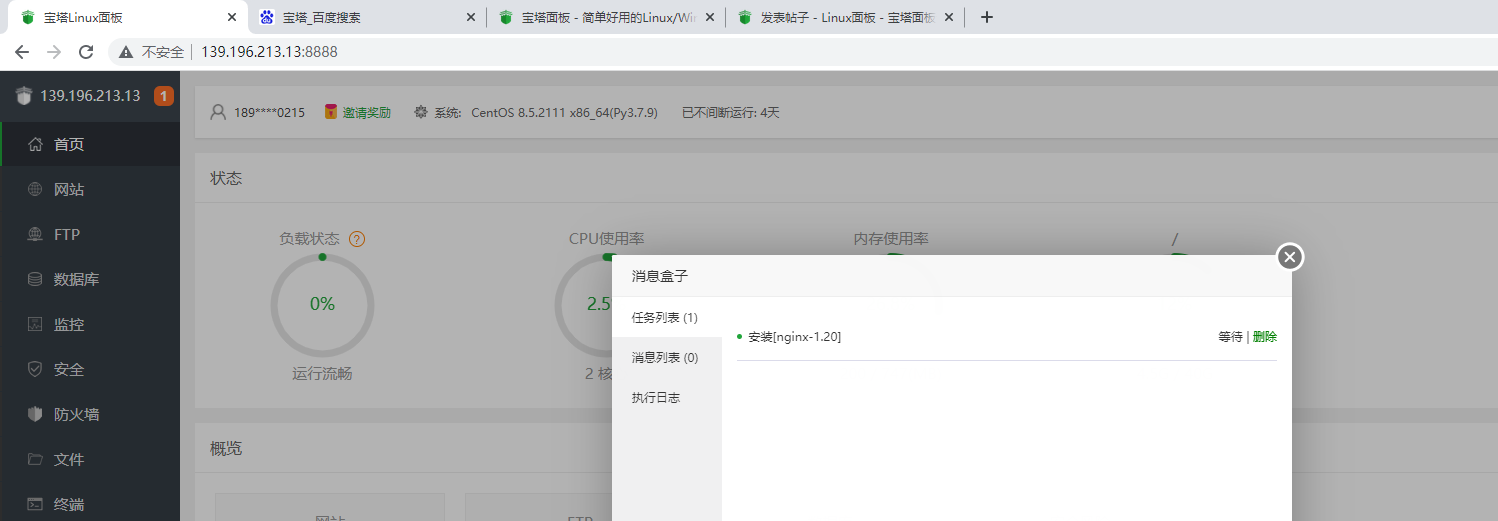Image resolution: width=1498 pixels, height=521 pixels.
Task: Click the 负载状态 0% gauge
Action: (x=322, y=304)
